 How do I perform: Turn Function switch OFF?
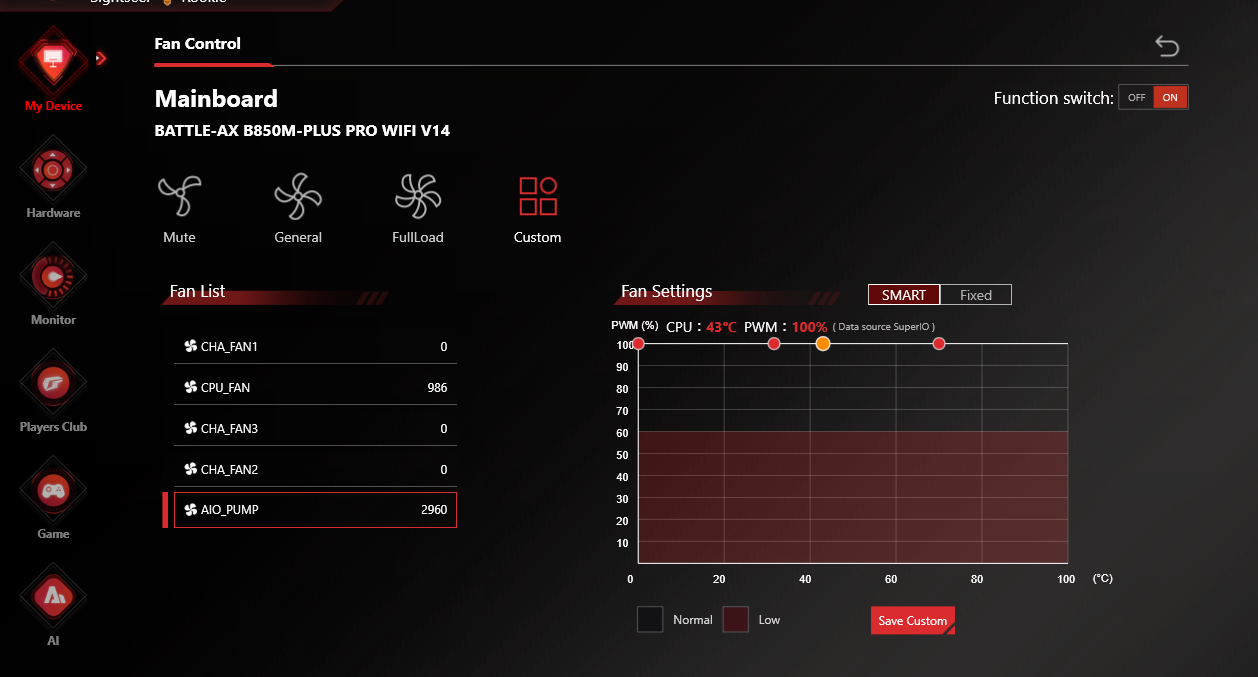(x=1136, y=98)
